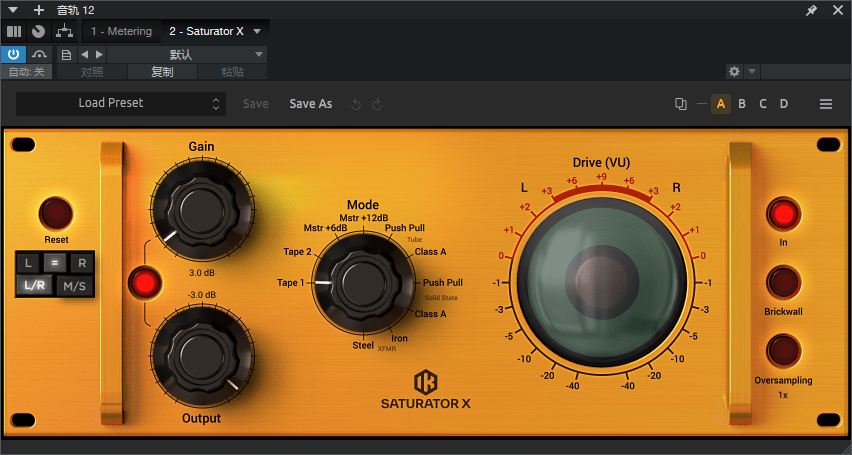
Task: Expand the arrow beside the gear
Action: click(x=751, y=71)
